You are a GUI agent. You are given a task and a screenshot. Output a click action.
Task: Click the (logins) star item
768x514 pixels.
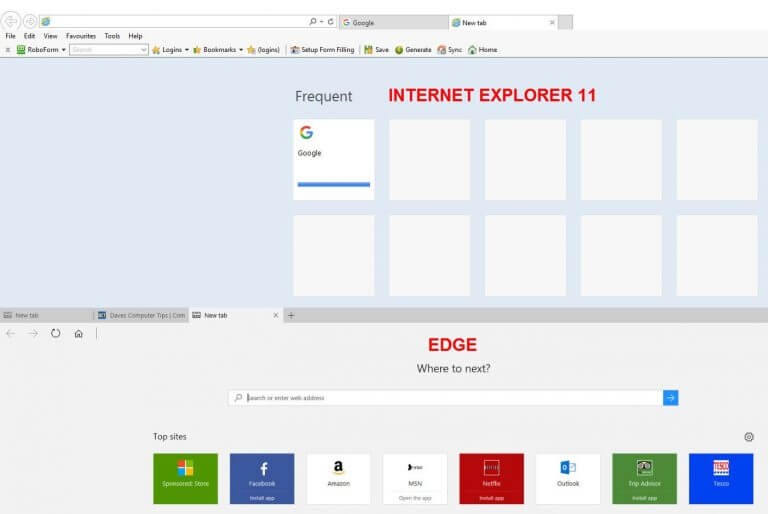[264, 49]
